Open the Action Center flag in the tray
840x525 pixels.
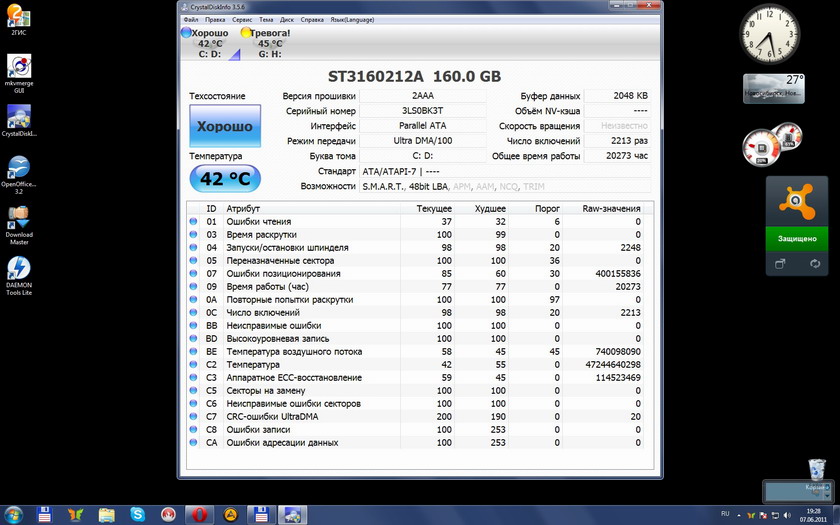(x=763, y=515)
